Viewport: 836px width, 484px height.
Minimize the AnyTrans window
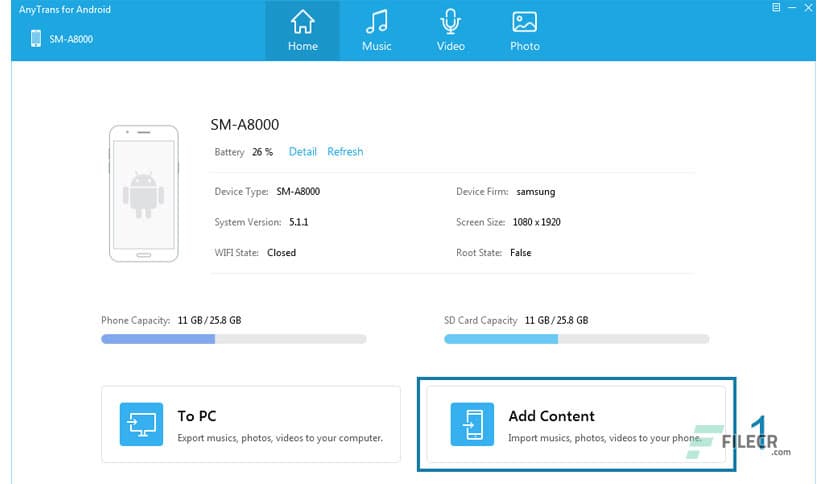pyautogui.click(x=792, y=7)
